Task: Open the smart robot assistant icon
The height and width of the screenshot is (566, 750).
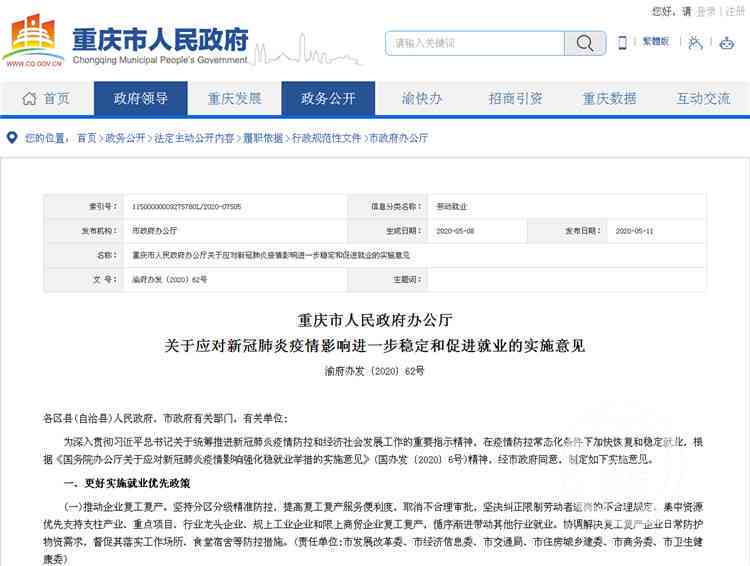Action: [x=727, y=43]
